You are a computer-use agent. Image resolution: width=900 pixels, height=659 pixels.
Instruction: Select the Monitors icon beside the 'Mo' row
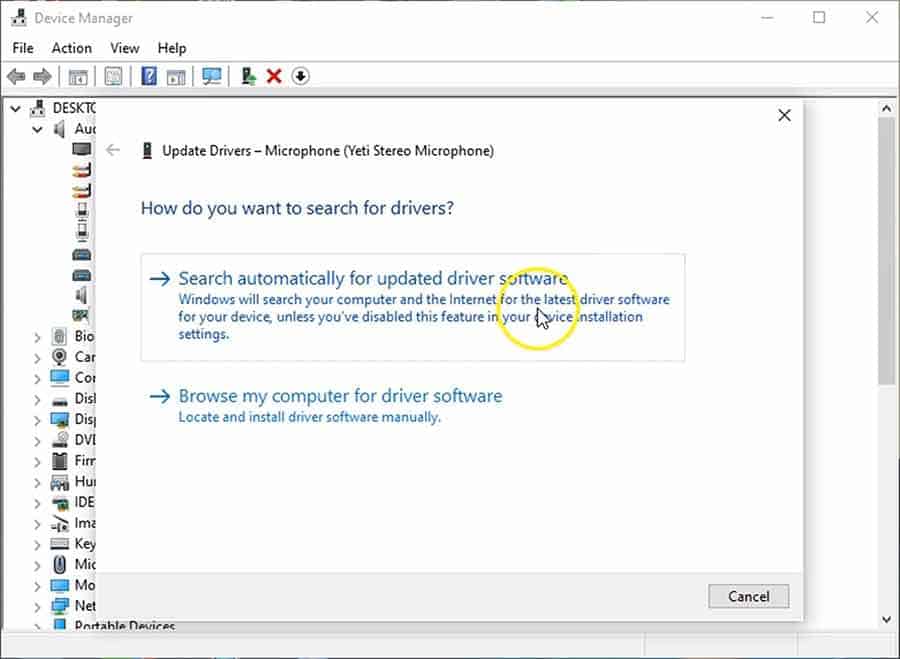[x=59, y=586]
